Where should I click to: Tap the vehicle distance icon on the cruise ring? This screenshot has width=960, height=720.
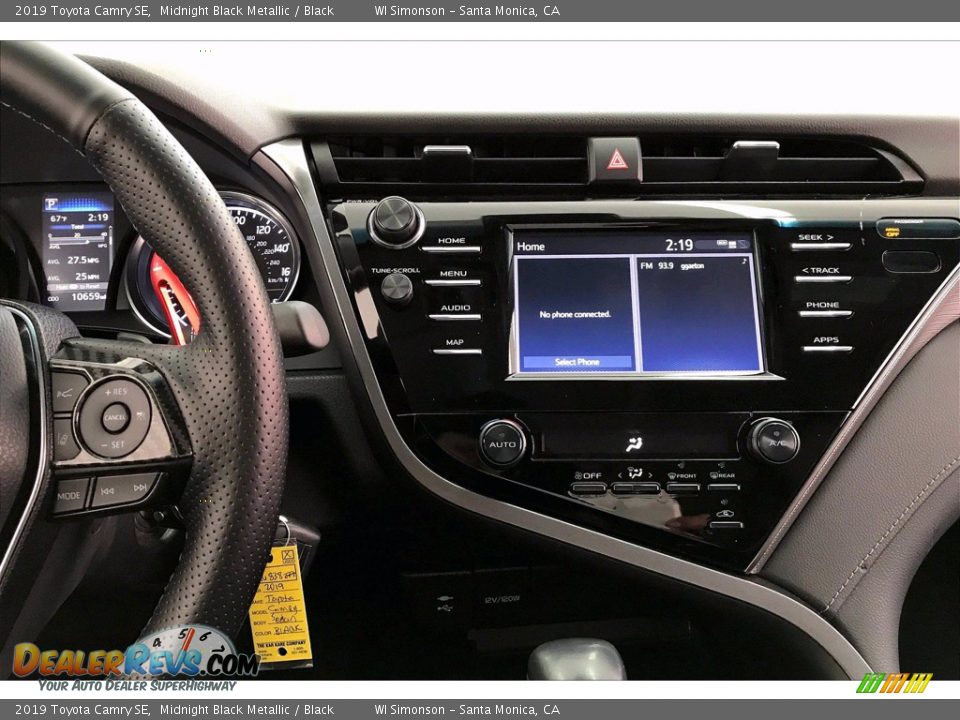coord(141,415)
